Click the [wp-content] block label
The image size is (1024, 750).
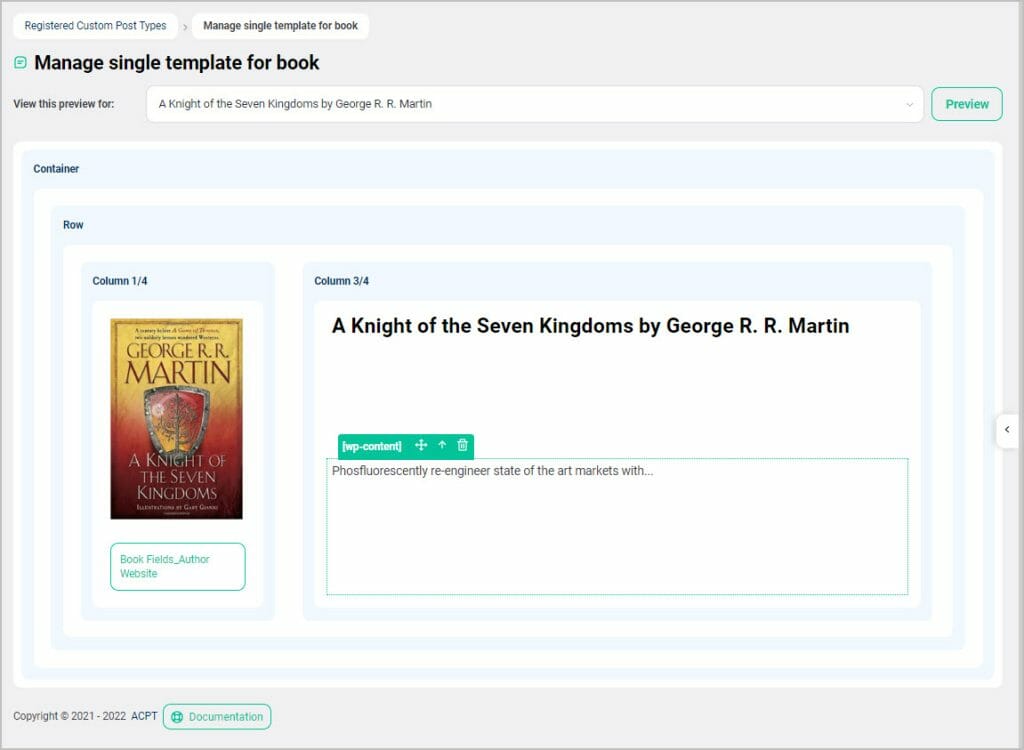click(x=371, y=446)
